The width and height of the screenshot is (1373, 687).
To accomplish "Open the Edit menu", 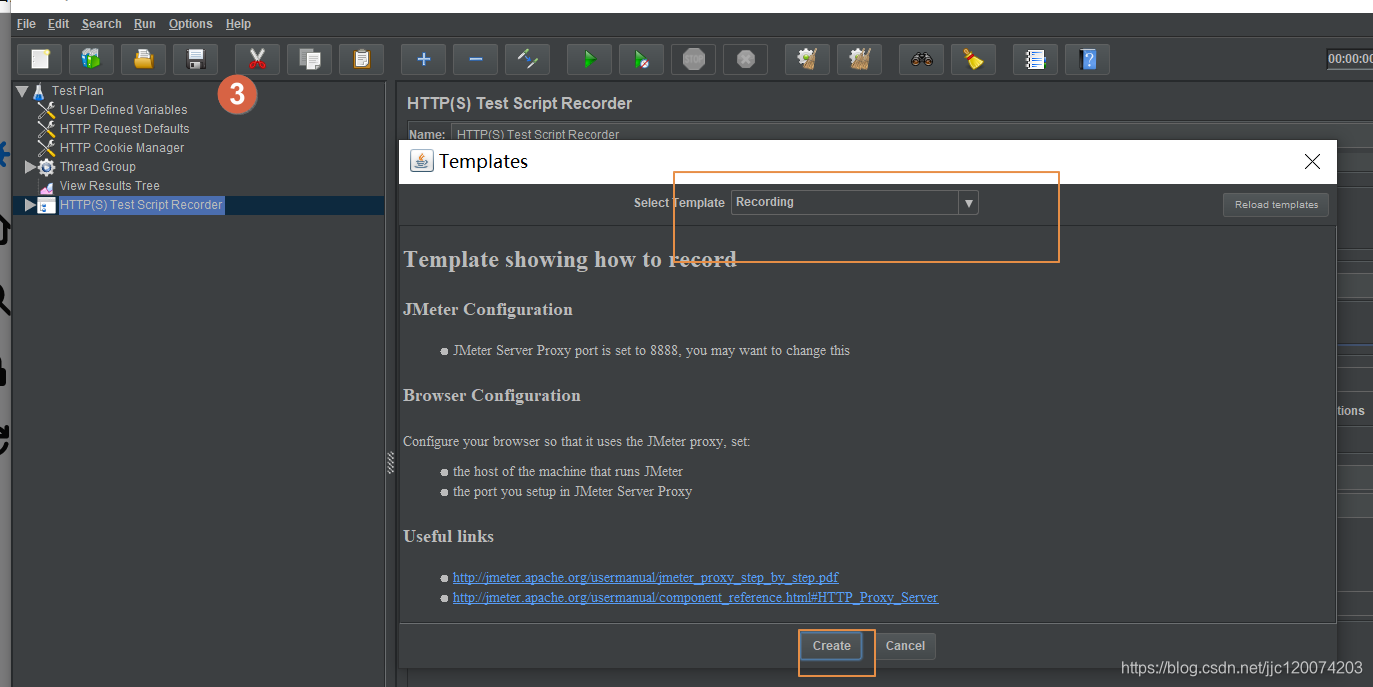I will point(59,24).
